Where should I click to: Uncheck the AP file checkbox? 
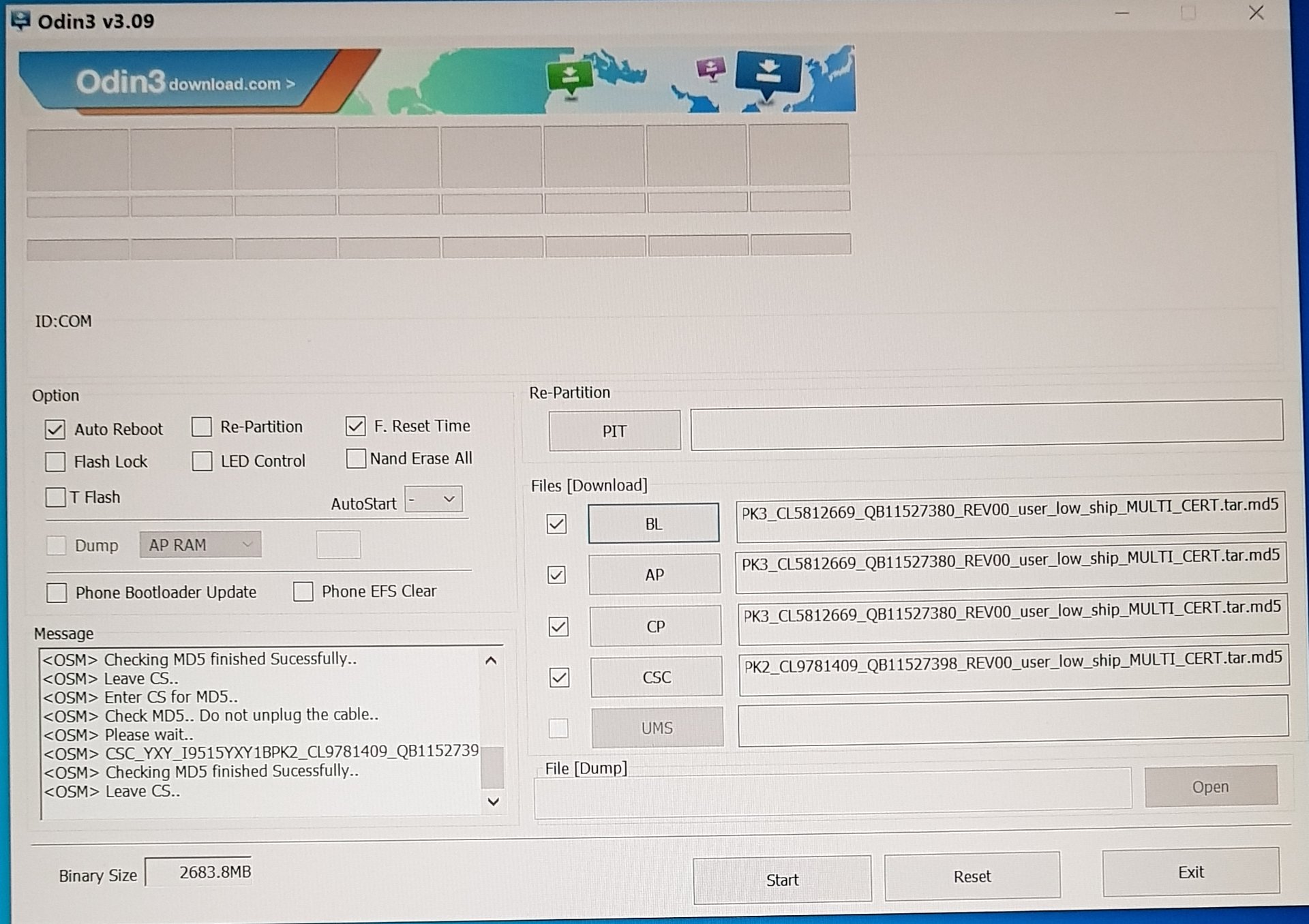coord(557,575)
